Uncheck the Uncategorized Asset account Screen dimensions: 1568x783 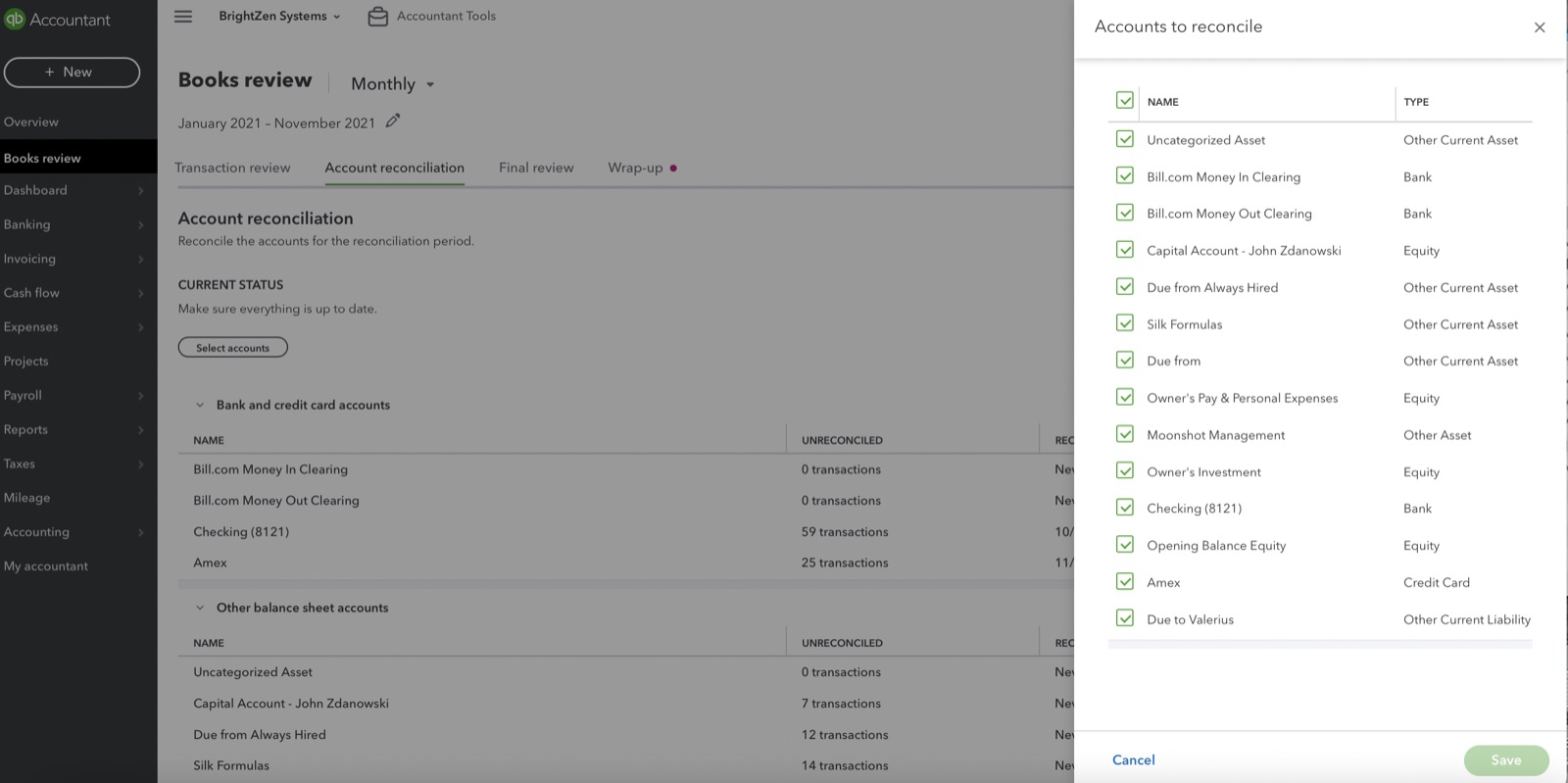1125,139
